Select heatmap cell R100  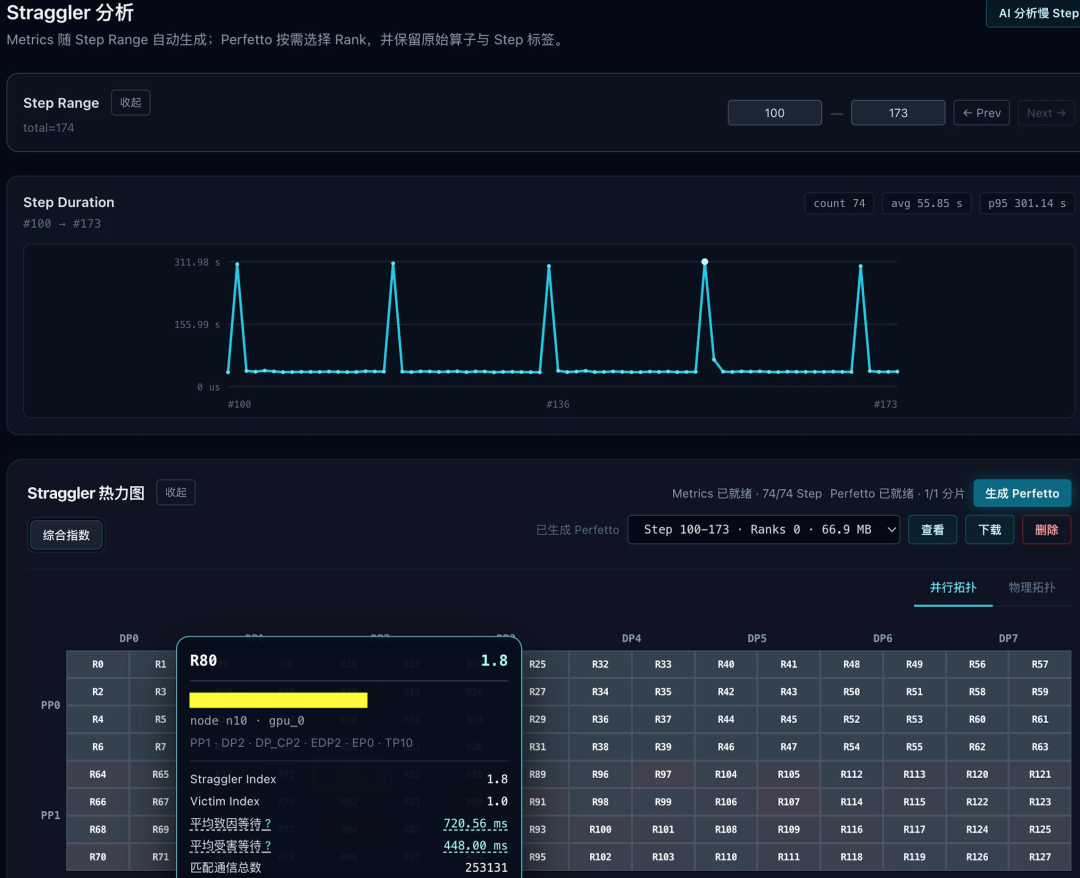point(601,829)
